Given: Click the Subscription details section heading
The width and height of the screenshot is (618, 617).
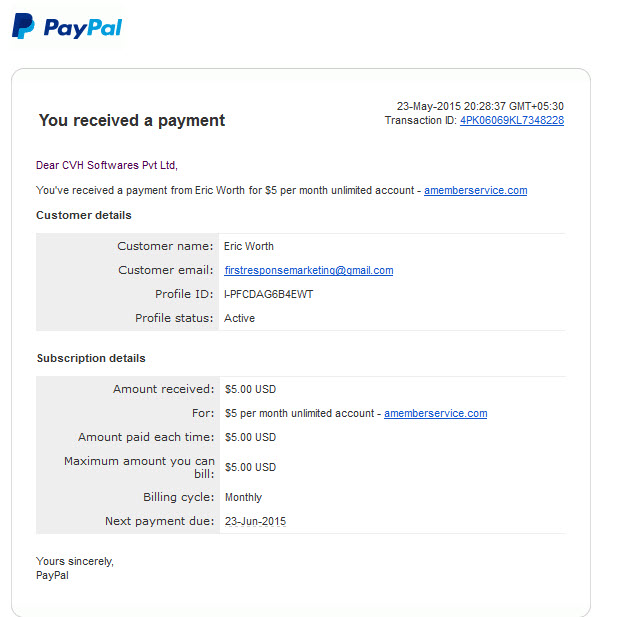Looking at the screenshot, I should click(x=91, y=358).
